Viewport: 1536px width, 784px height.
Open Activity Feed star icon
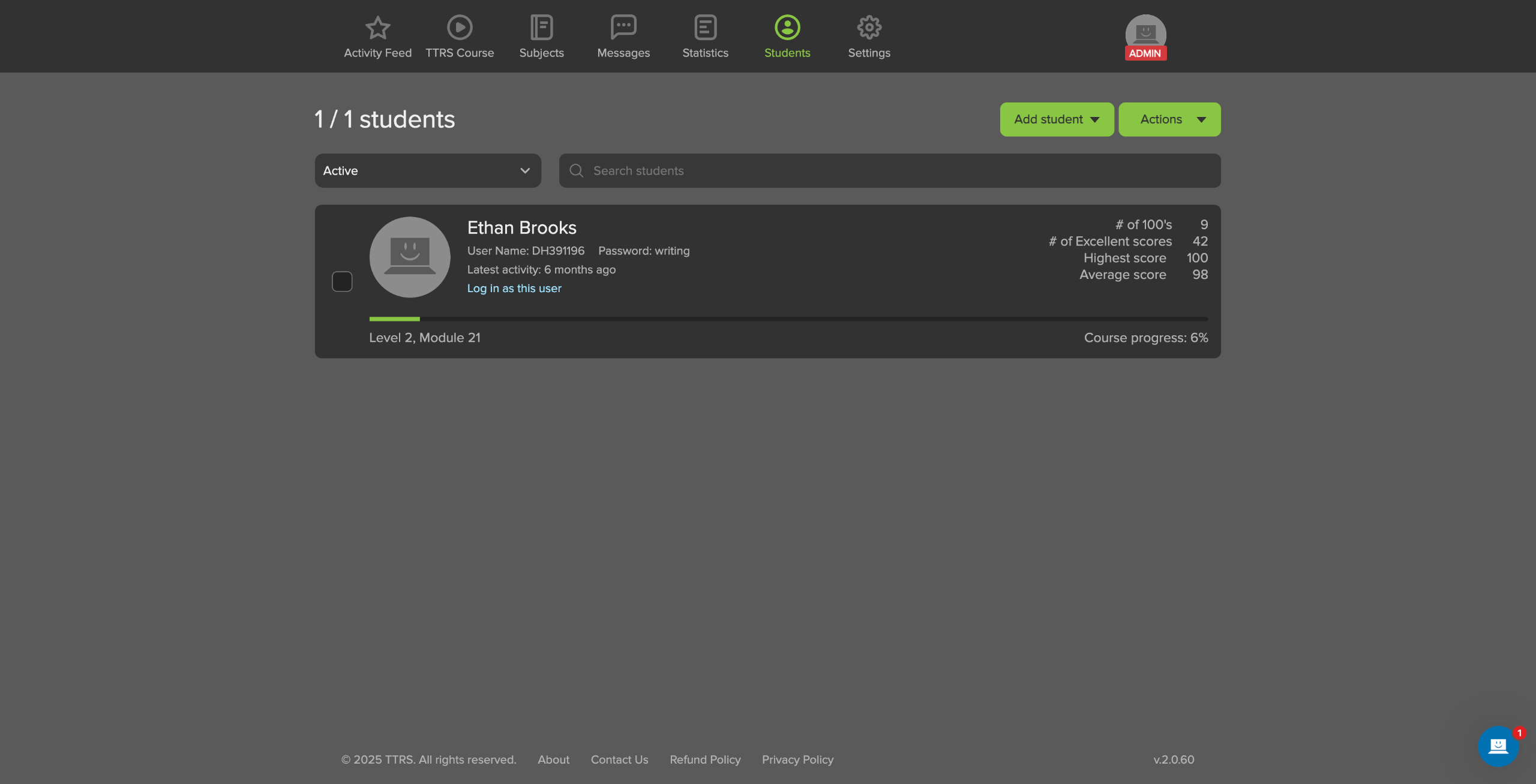[377, 28]
